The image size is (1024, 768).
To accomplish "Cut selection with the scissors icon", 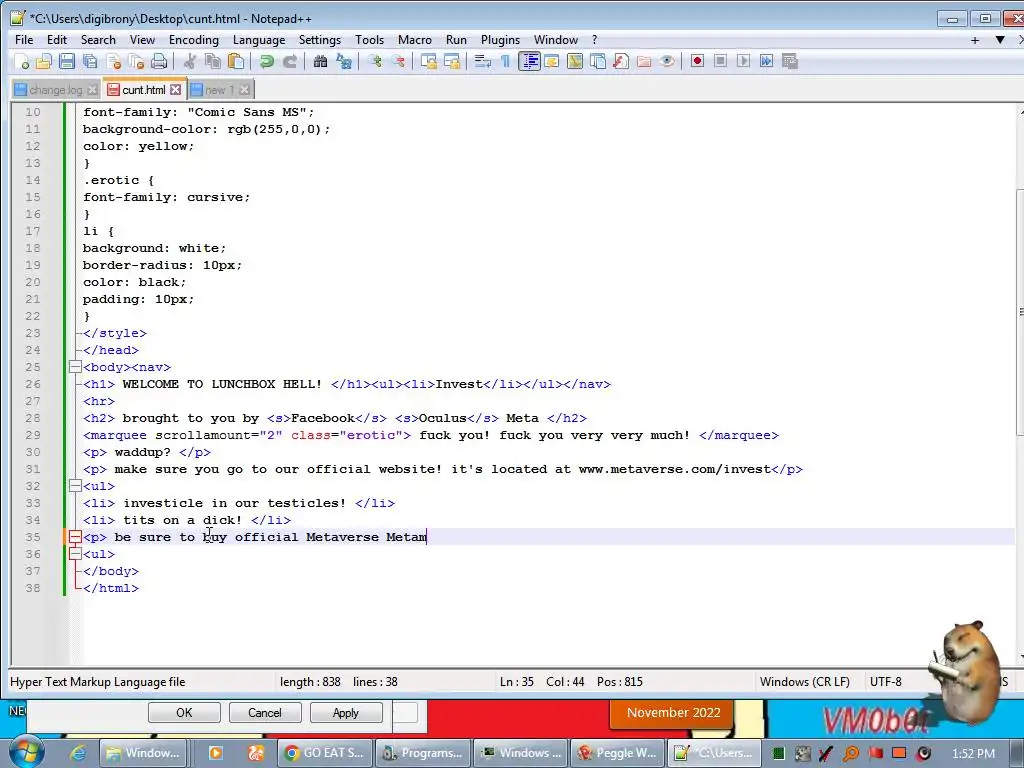I will click(190, 61).
